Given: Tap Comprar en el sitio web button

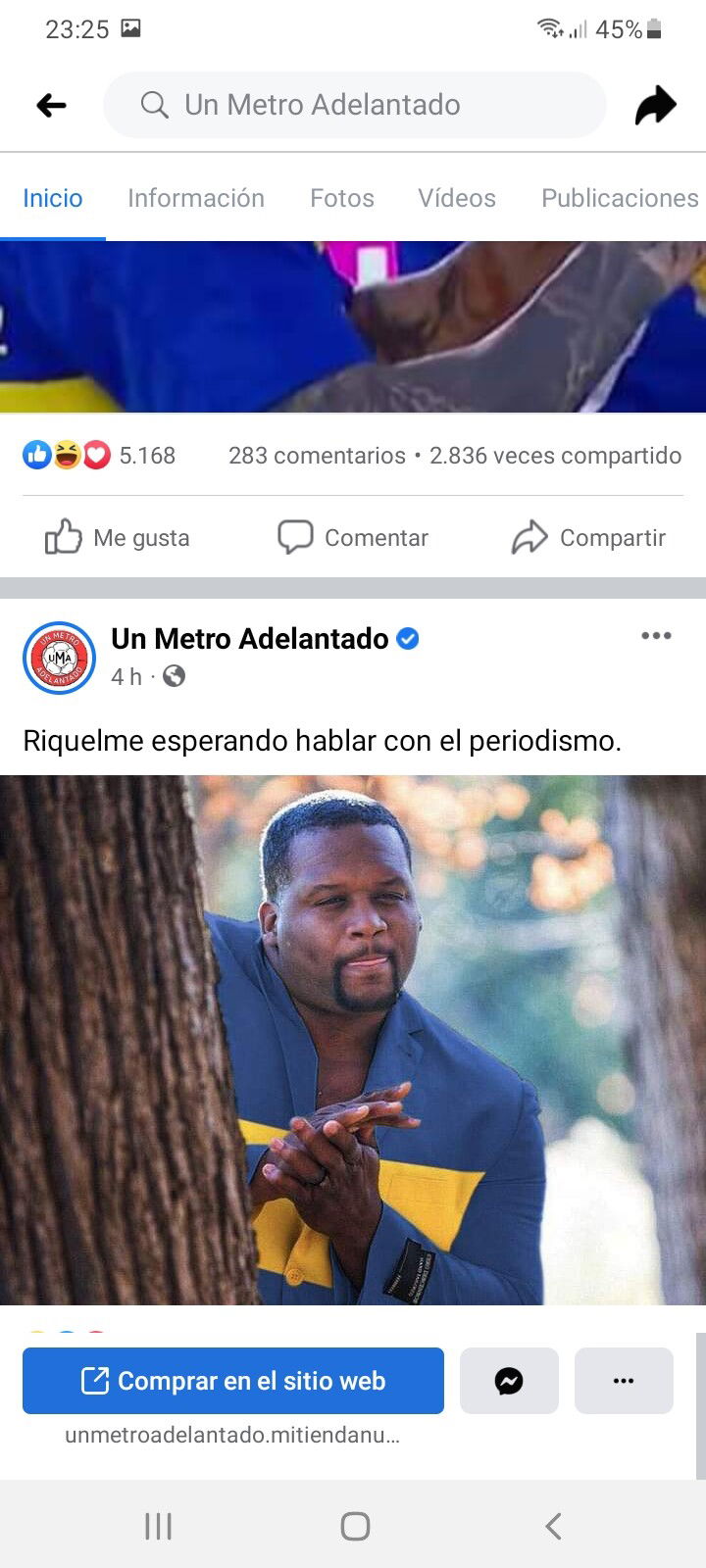Looking at the screenshot, I should pos(233,1381).
